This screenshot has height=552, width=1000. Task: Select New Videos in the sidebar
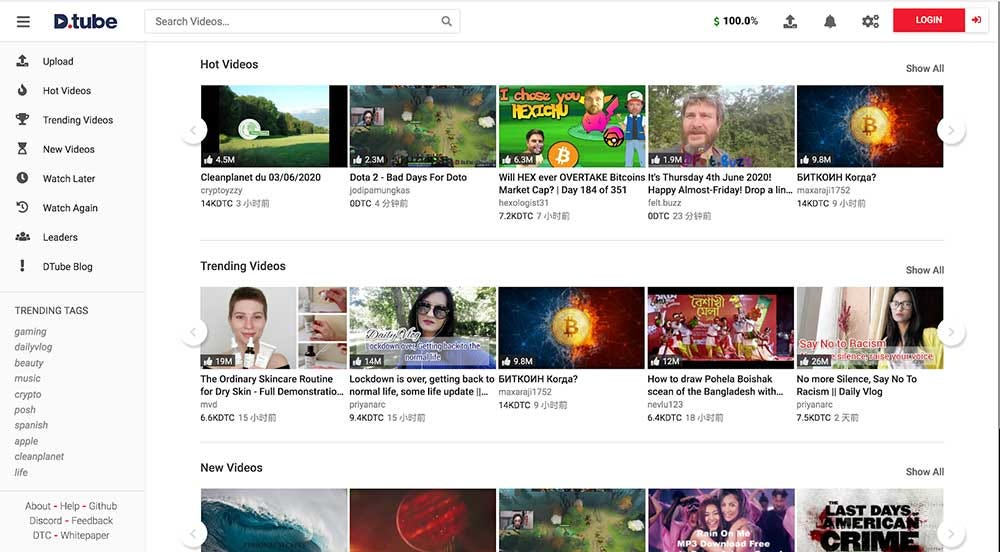tap(69, 149)
